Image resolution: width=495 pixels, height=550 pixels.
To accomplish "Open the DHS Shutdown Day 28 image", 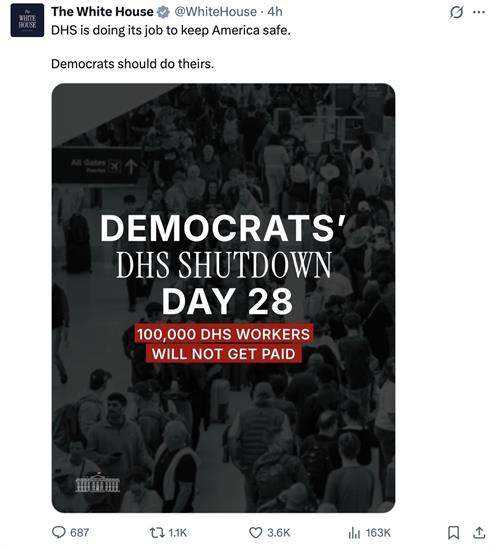I will tap(223, 298).
